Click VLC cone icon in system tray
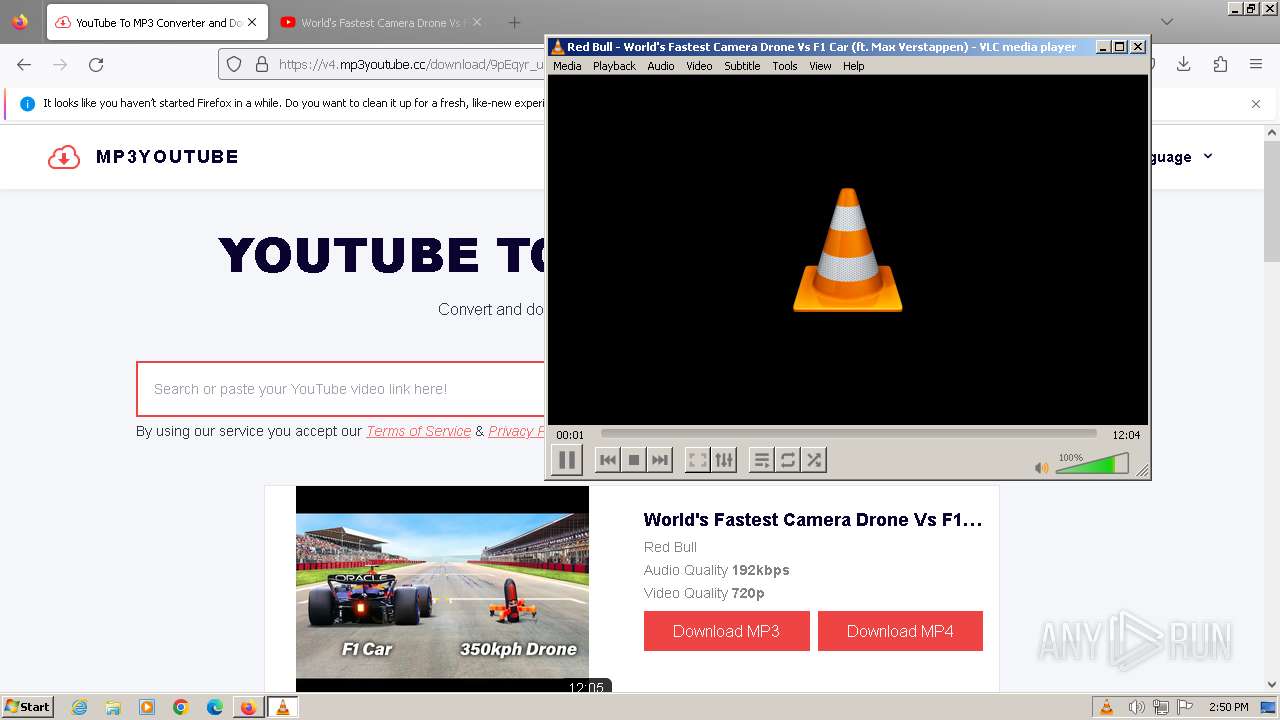 (1106, 707)
